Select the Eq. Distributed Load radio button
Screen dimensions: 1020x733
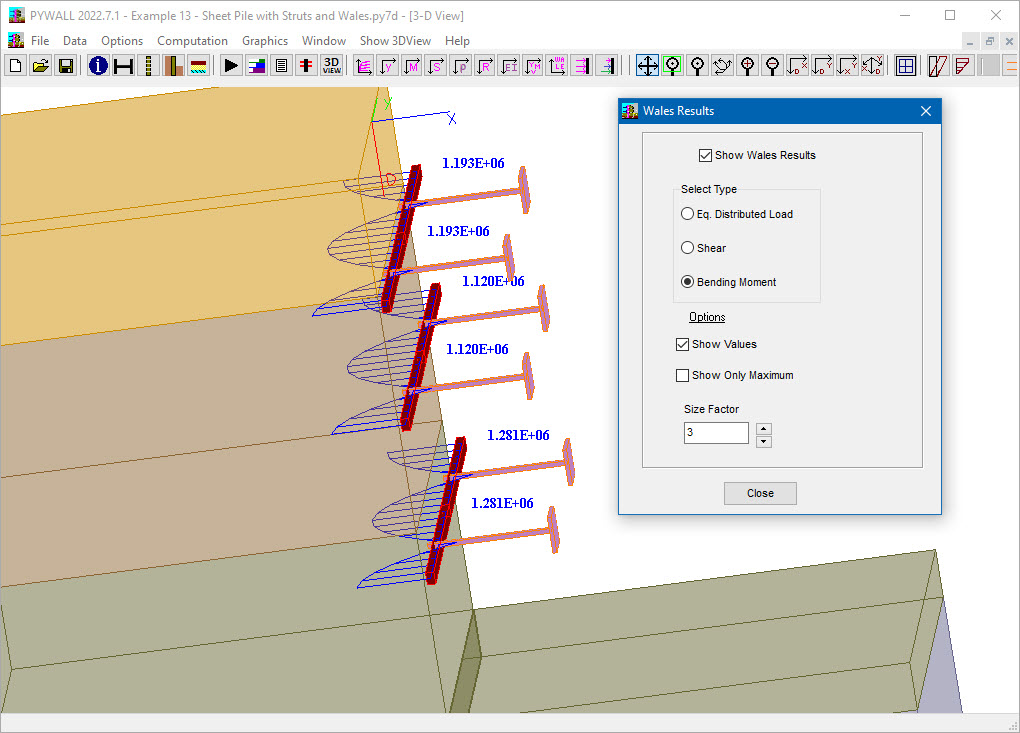687,214
